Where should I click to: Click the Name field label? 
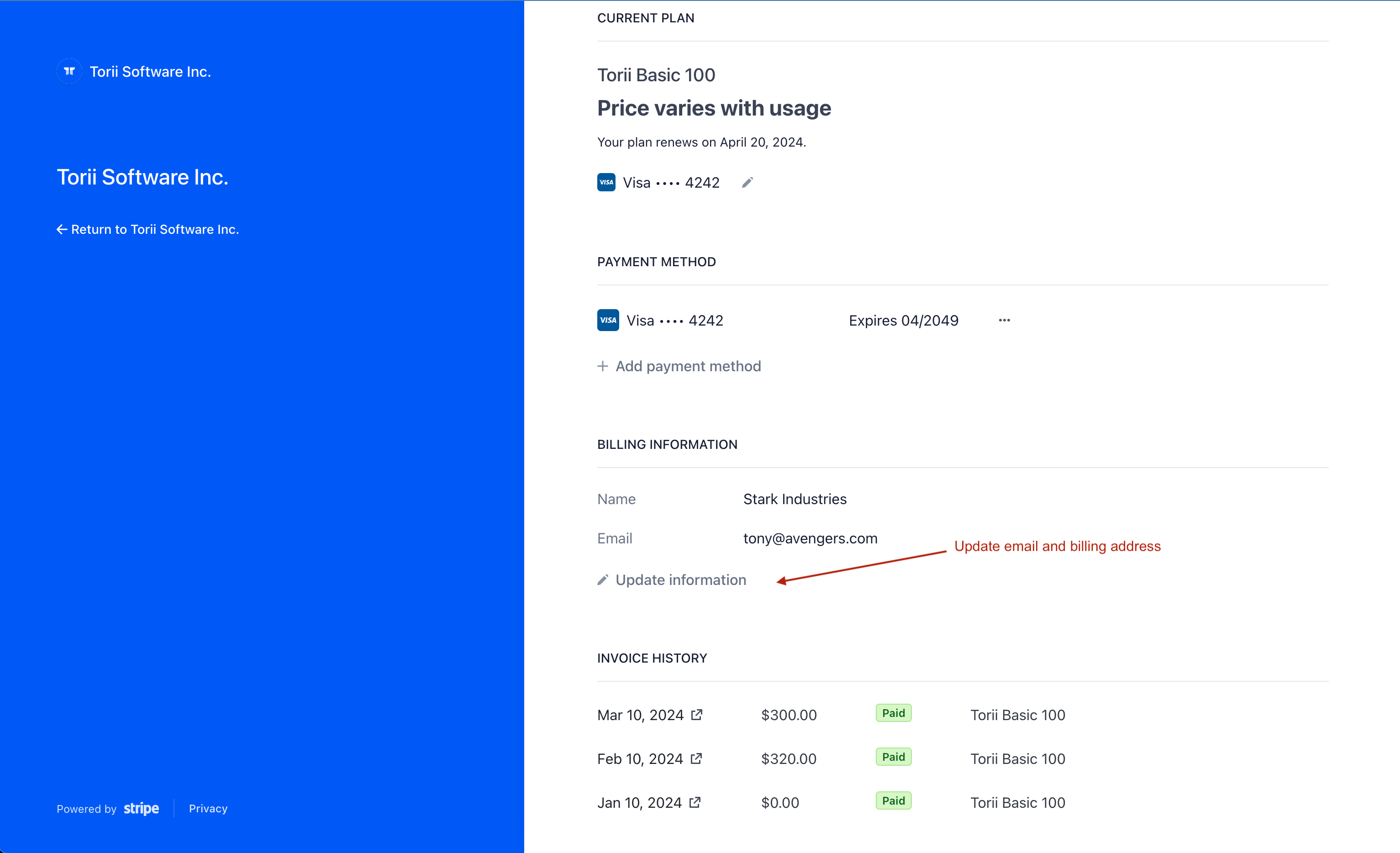(x=616, y=499)
